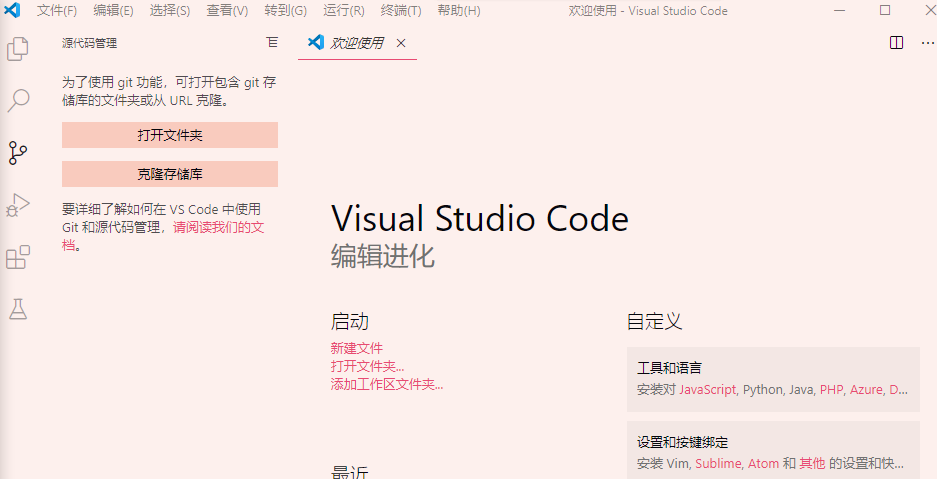Open the 转到(G) menu
This screenshot has height=479, width=937.
pos(286,11)
